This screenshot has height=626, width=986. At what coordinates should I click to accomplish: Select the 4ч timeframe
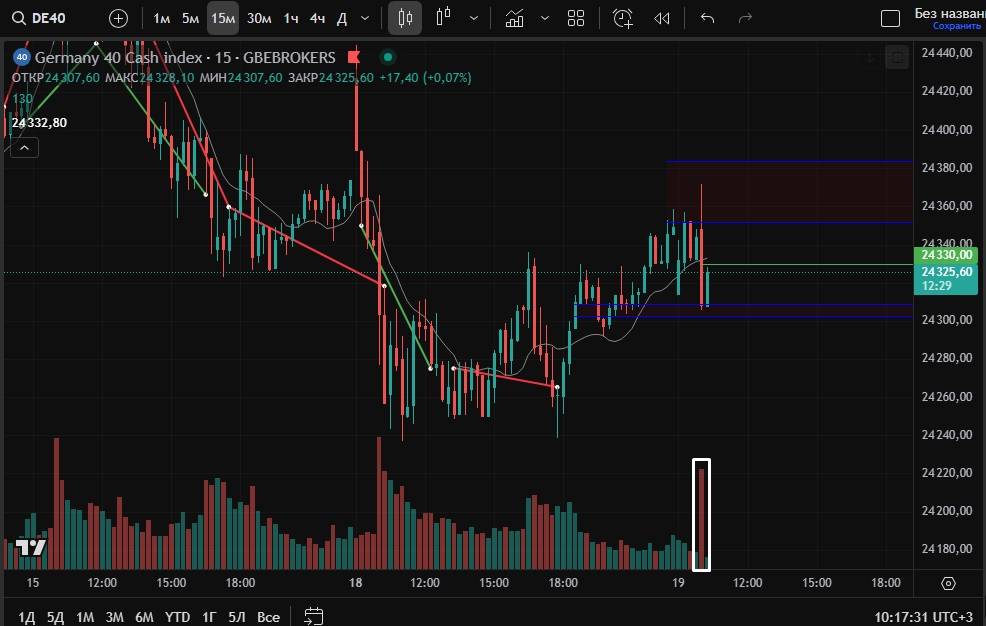coord(317,18)
